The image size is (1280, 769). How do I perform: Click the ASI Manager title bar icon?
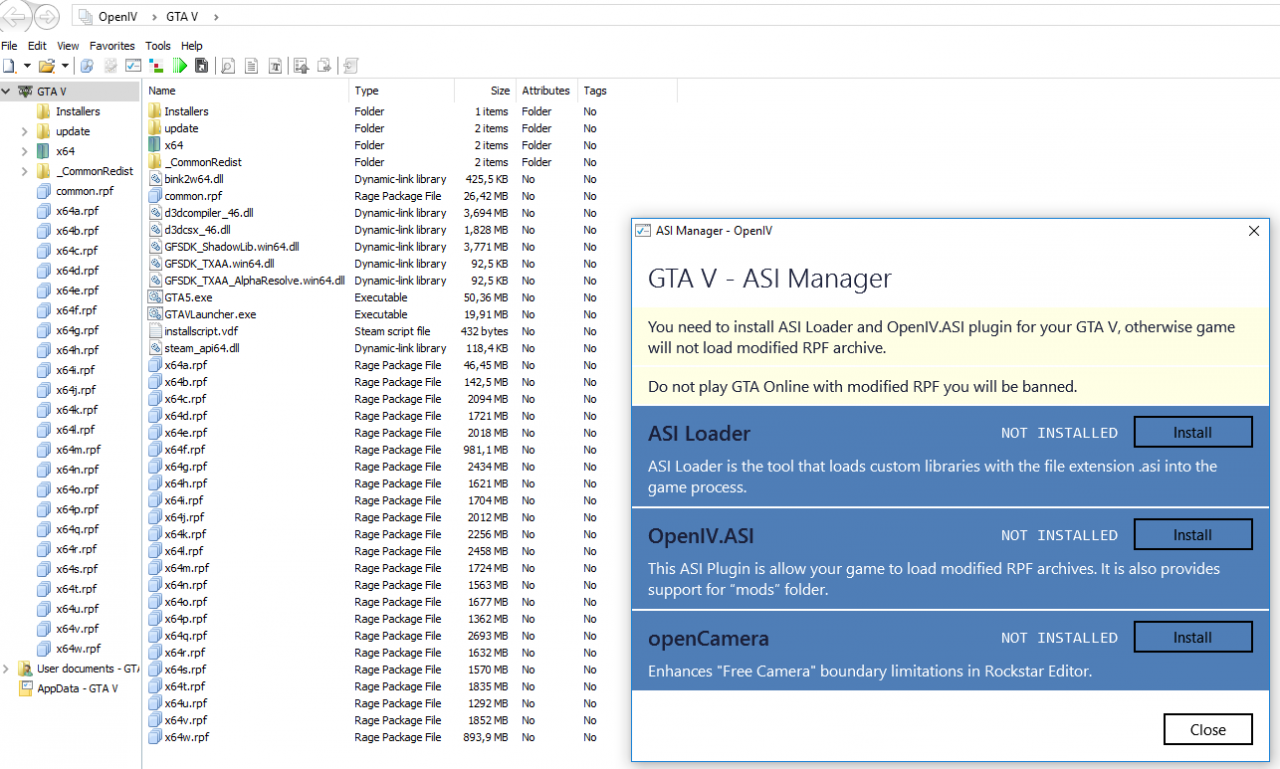click(644, 231)
